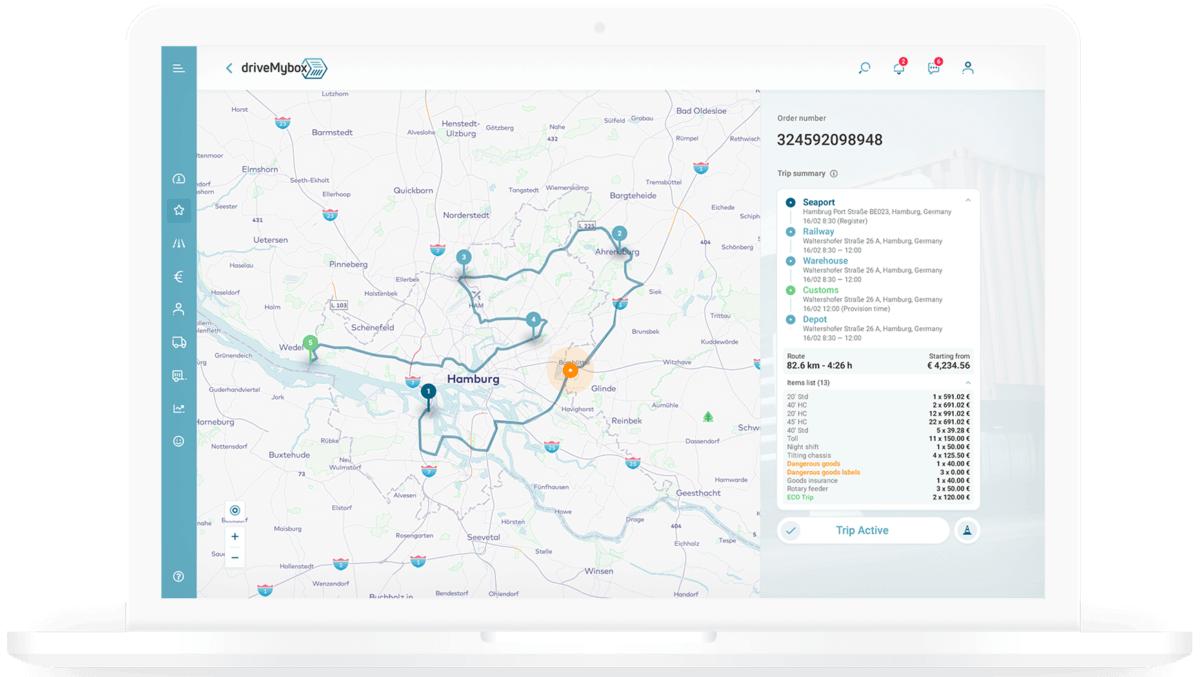Click the route value 82.6 km - 4:26 h
The width and height of the screenshot is (1200, 677).
click(819, 366)
